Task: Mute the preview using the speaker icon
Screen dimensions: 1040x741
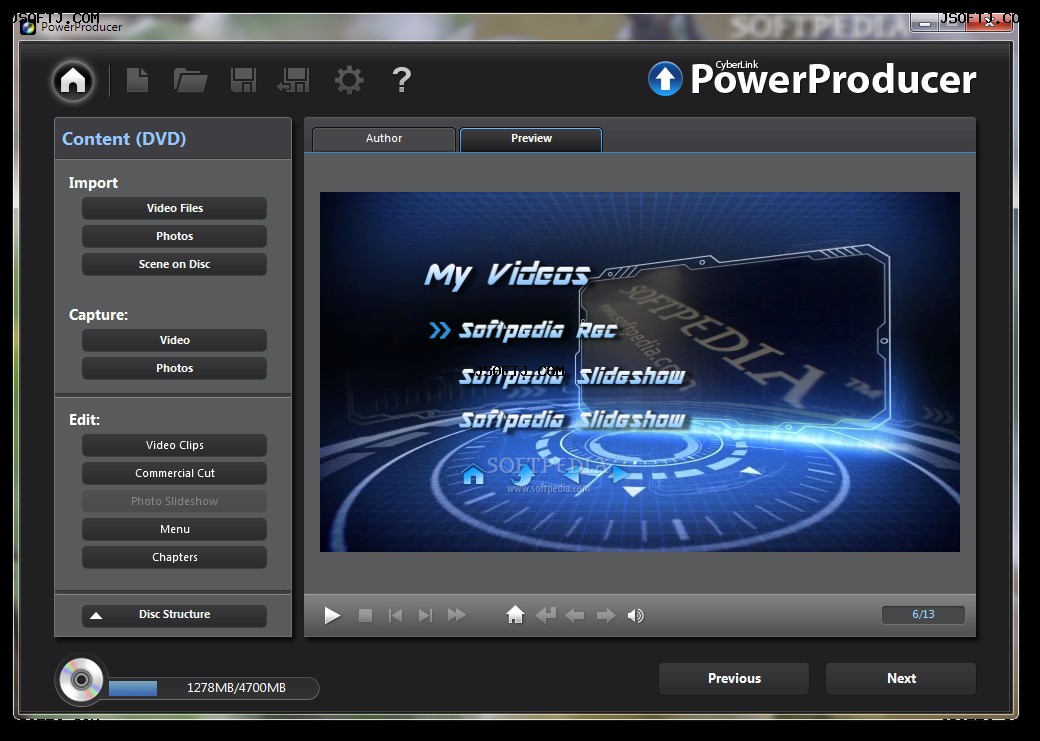Action: coord(635,616)
